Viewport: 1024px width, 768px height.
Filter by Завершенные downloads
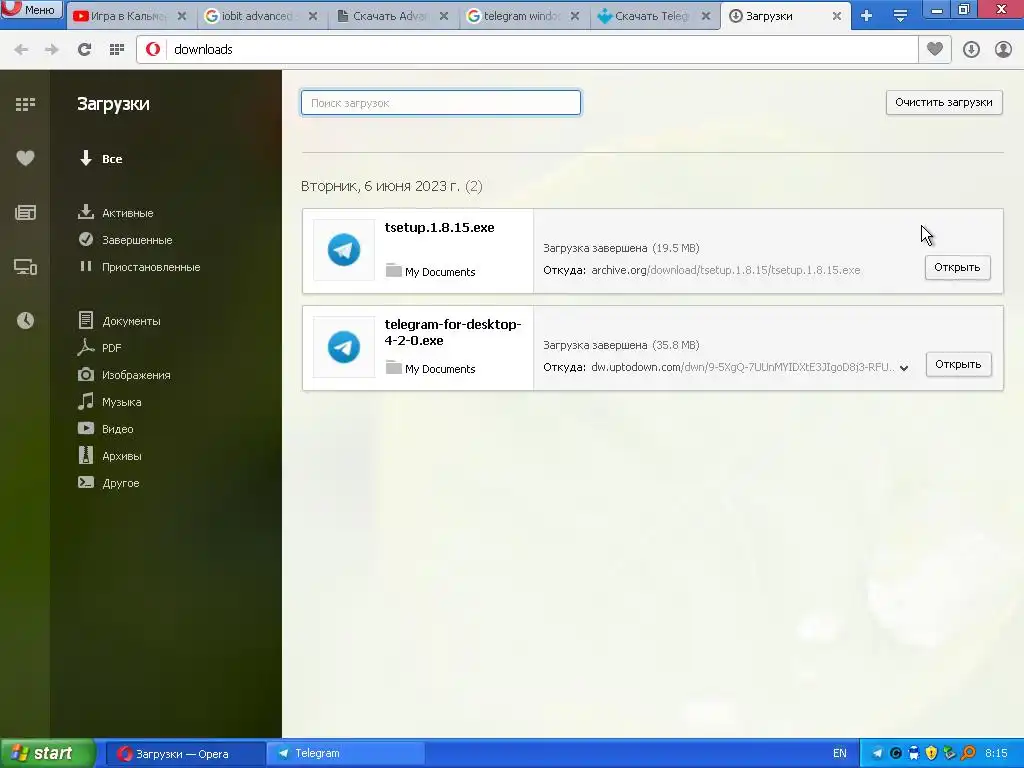coord(125,240)
